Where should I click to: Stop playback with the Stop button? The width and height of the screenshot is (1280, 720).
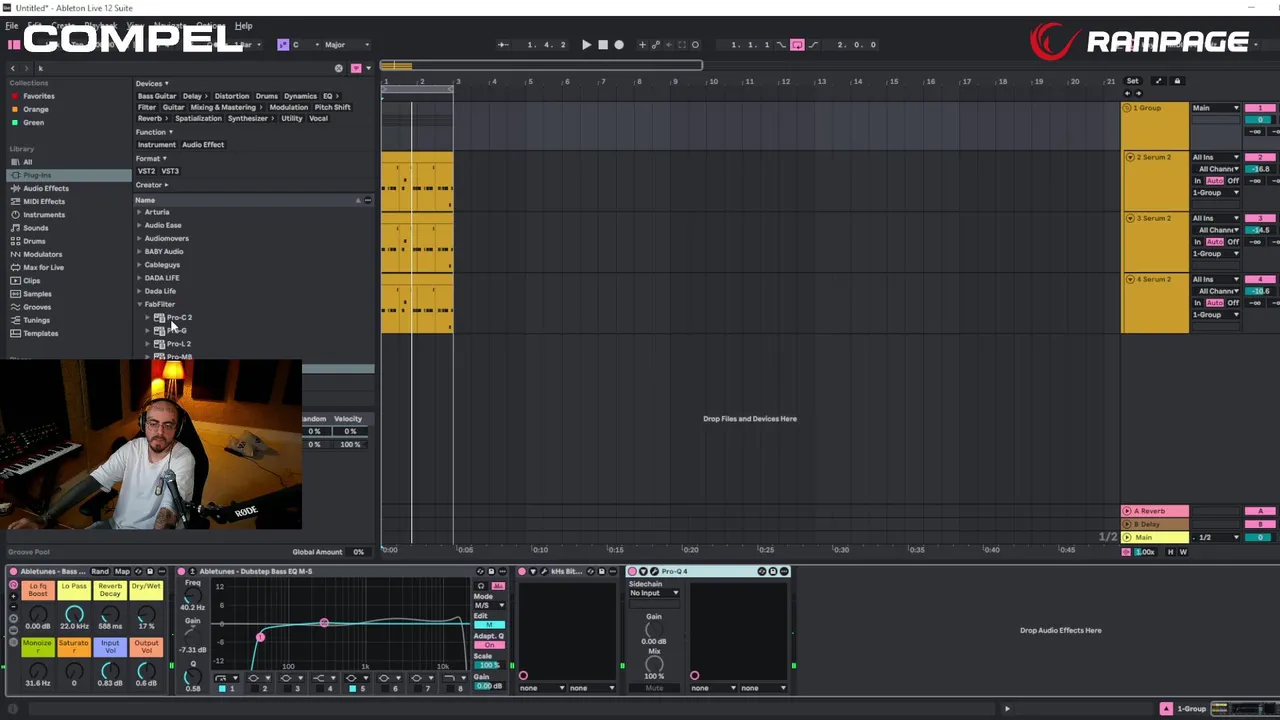coord(602,45)
